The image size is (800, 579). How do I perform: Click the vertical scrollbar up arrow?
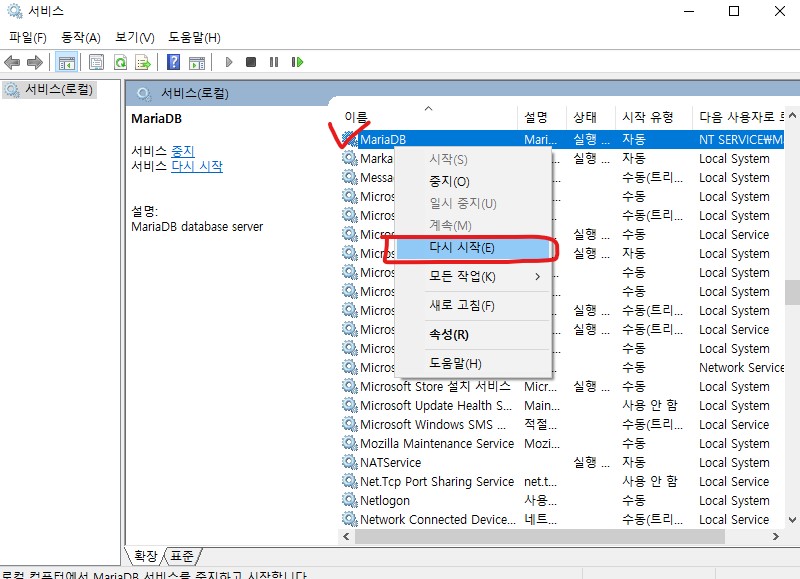[x=792, y=115]
